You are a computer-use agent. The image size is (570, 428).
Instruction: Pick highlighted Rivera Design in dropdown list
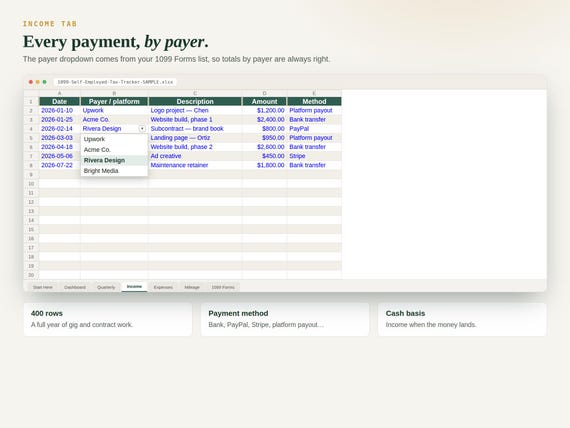tap(114, 160)
